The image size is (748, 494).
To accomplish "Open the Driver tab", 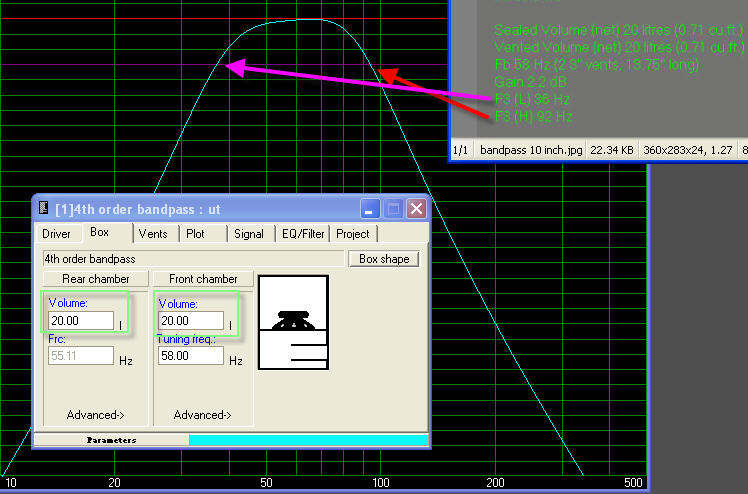I will pos(56,234).
